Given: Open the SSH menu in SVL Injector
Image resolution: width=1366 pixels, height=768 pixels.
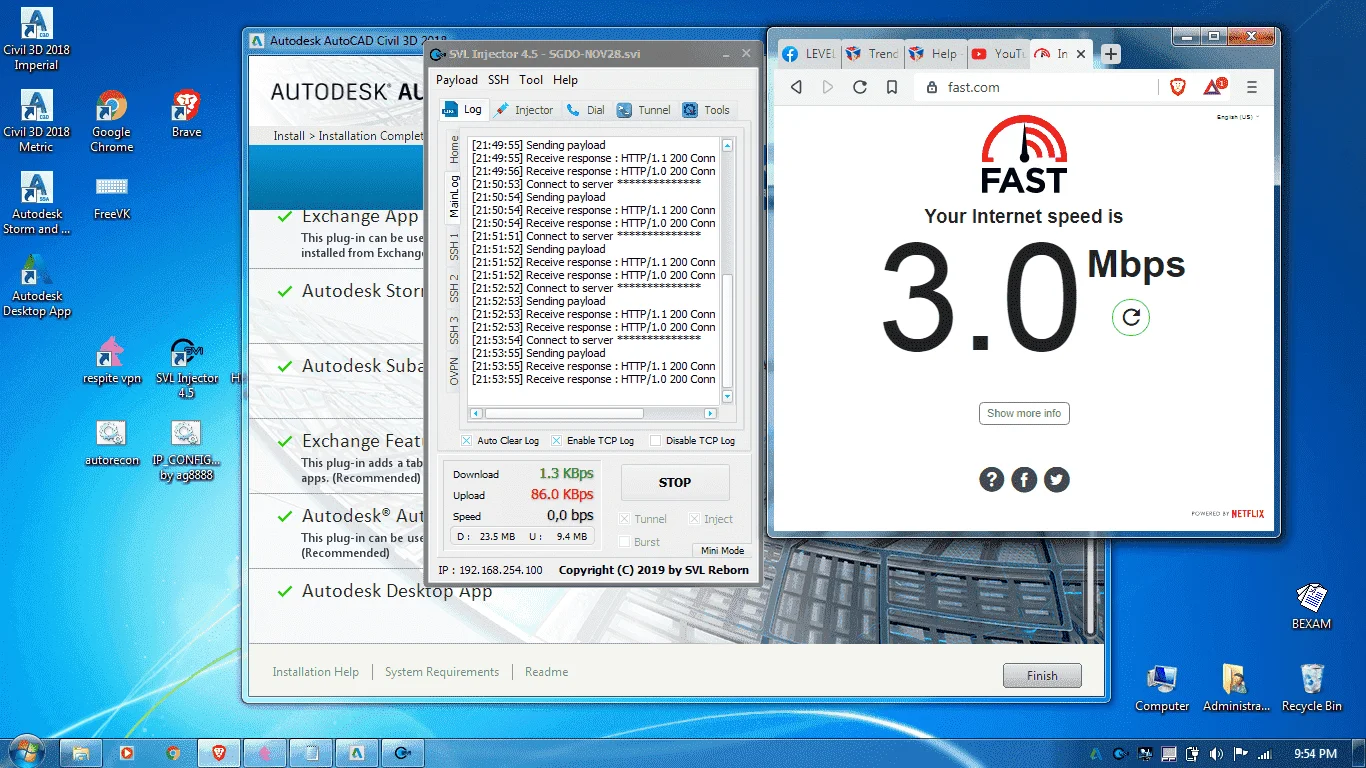Looking at the screenshot, I should (x=498, y=80).
